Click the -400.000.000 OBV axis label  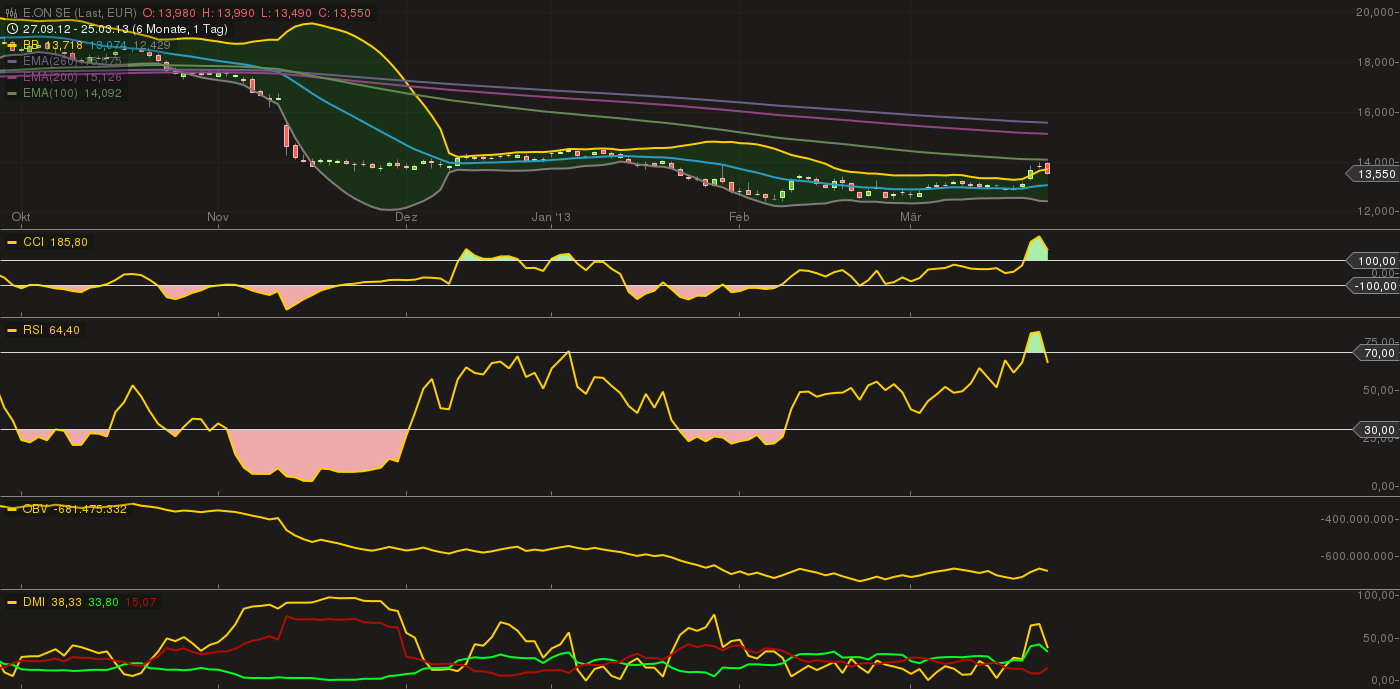pyautogui.click(x=1358, y=519)
